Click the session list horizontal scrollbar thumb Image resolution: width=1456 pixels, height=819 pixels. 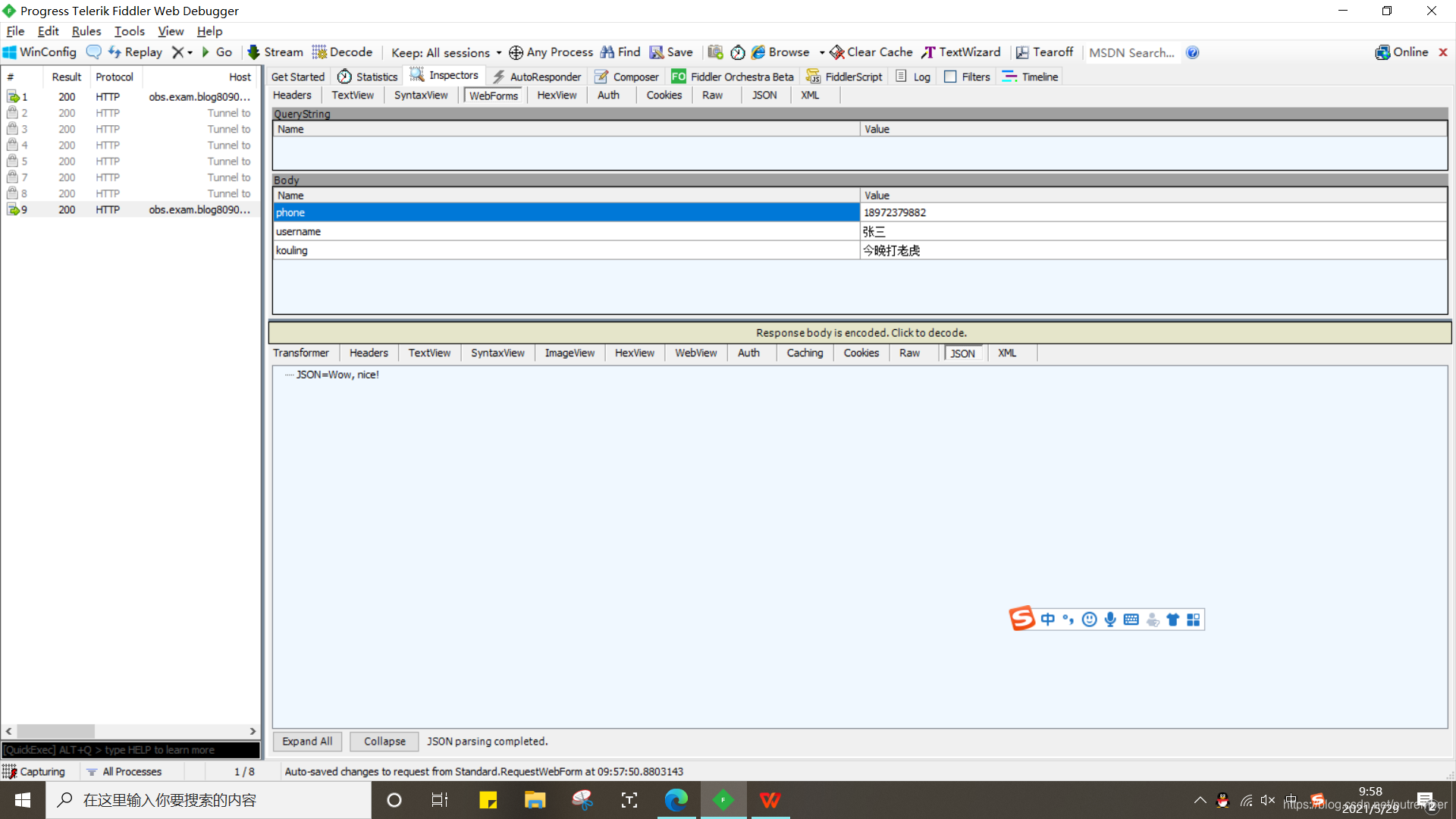tap(55, 731)
